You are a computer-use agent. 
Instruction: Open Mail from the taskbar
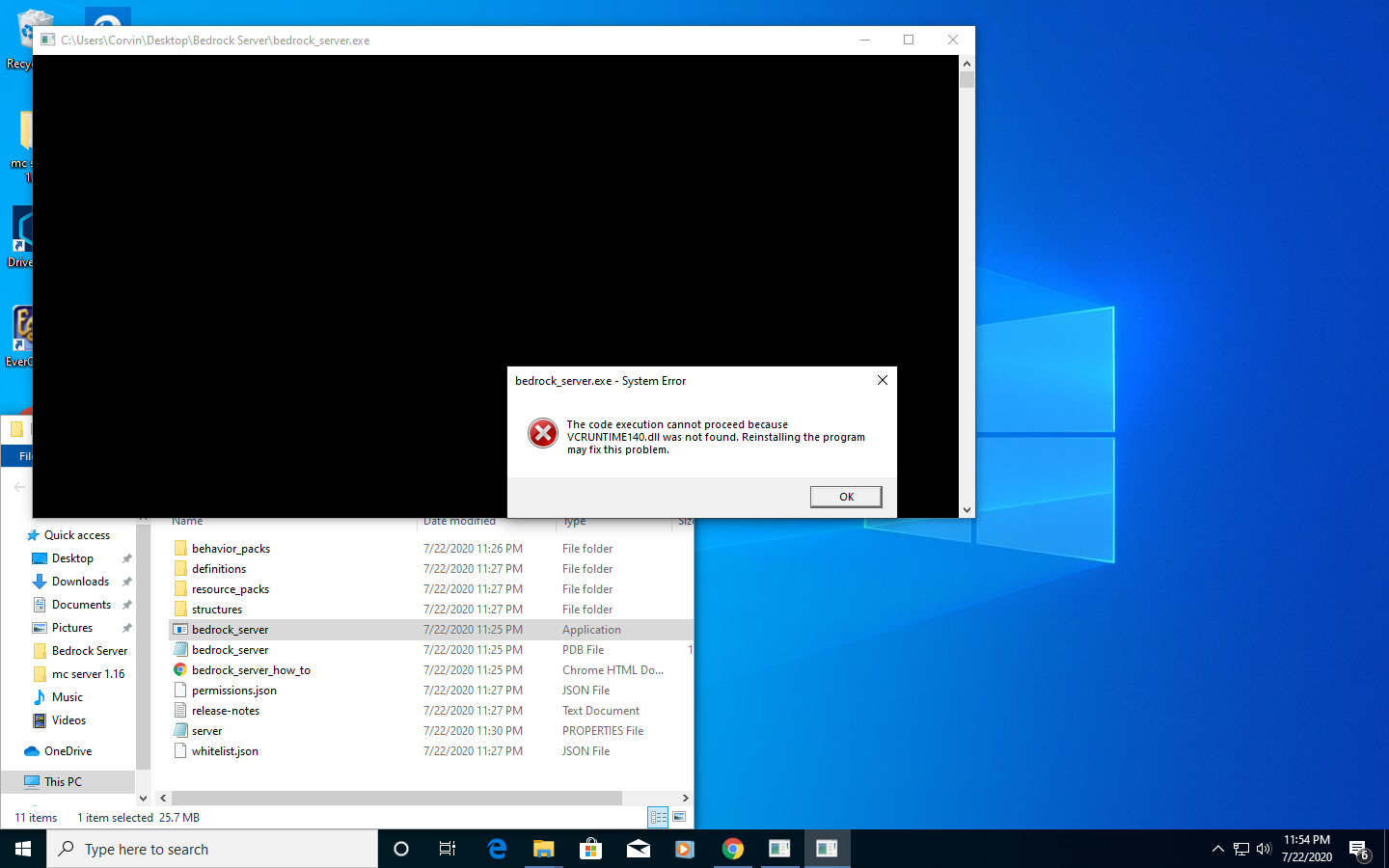tap(638, 849)
